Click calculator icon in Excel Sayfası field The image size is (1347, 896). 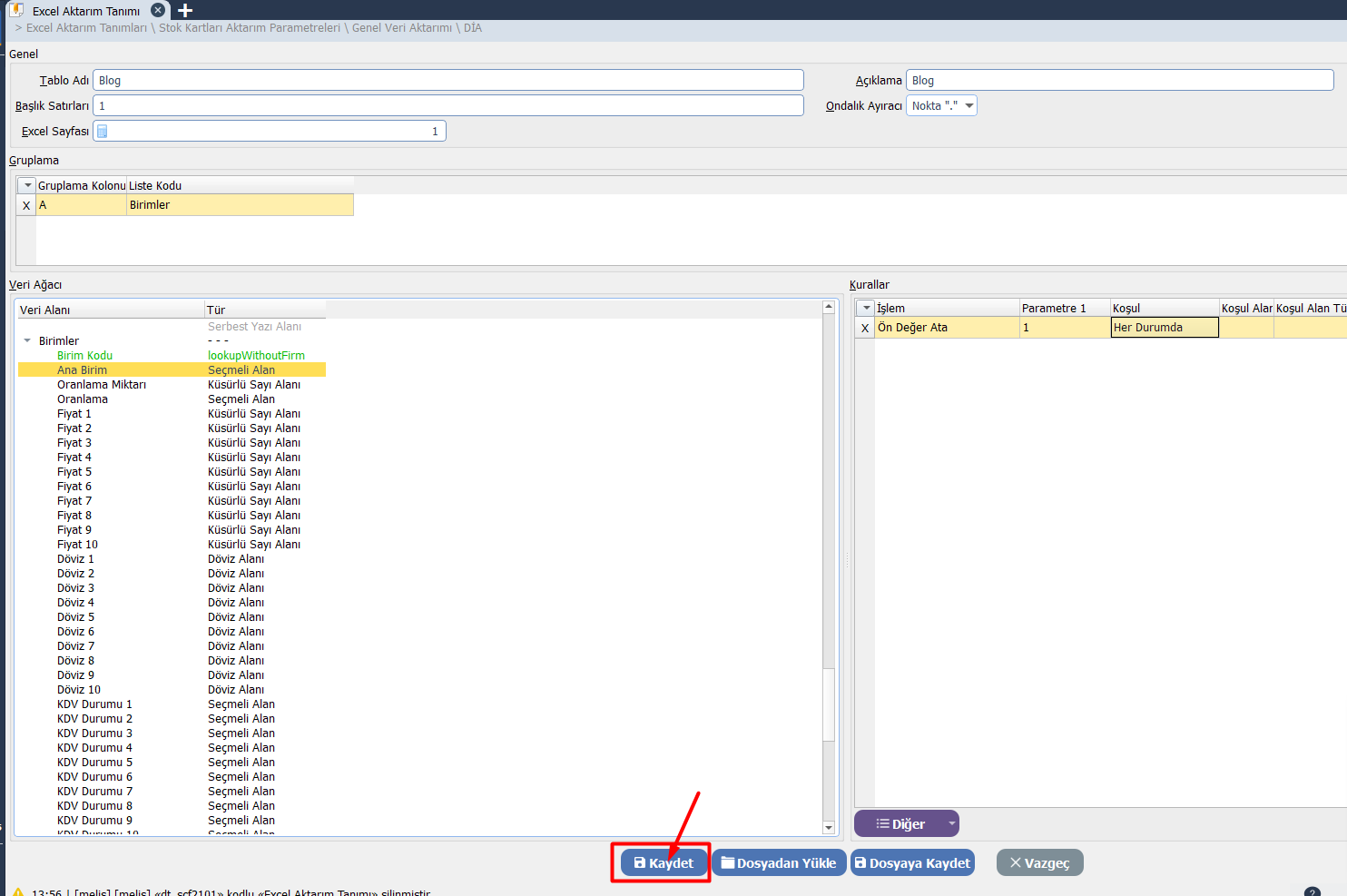click(103, 132)
